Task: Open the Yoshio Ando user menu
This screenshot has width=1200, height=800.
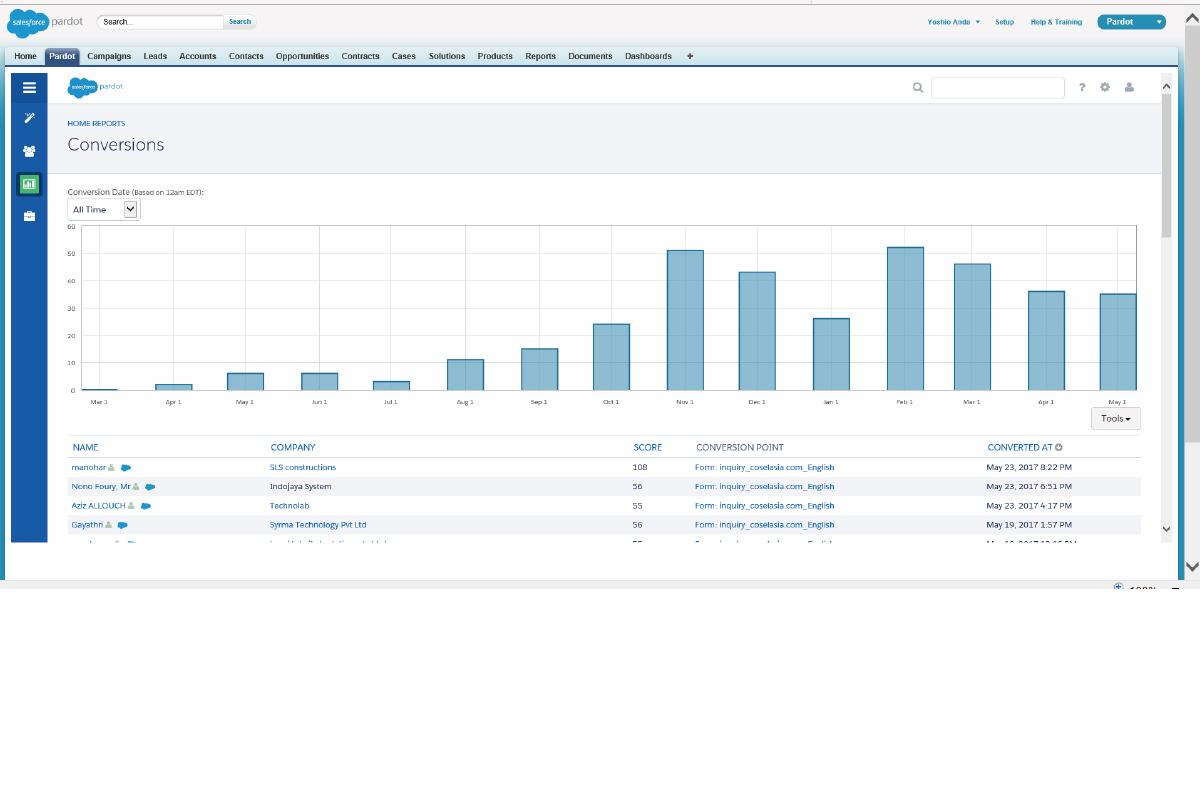Action: point(954,22)
